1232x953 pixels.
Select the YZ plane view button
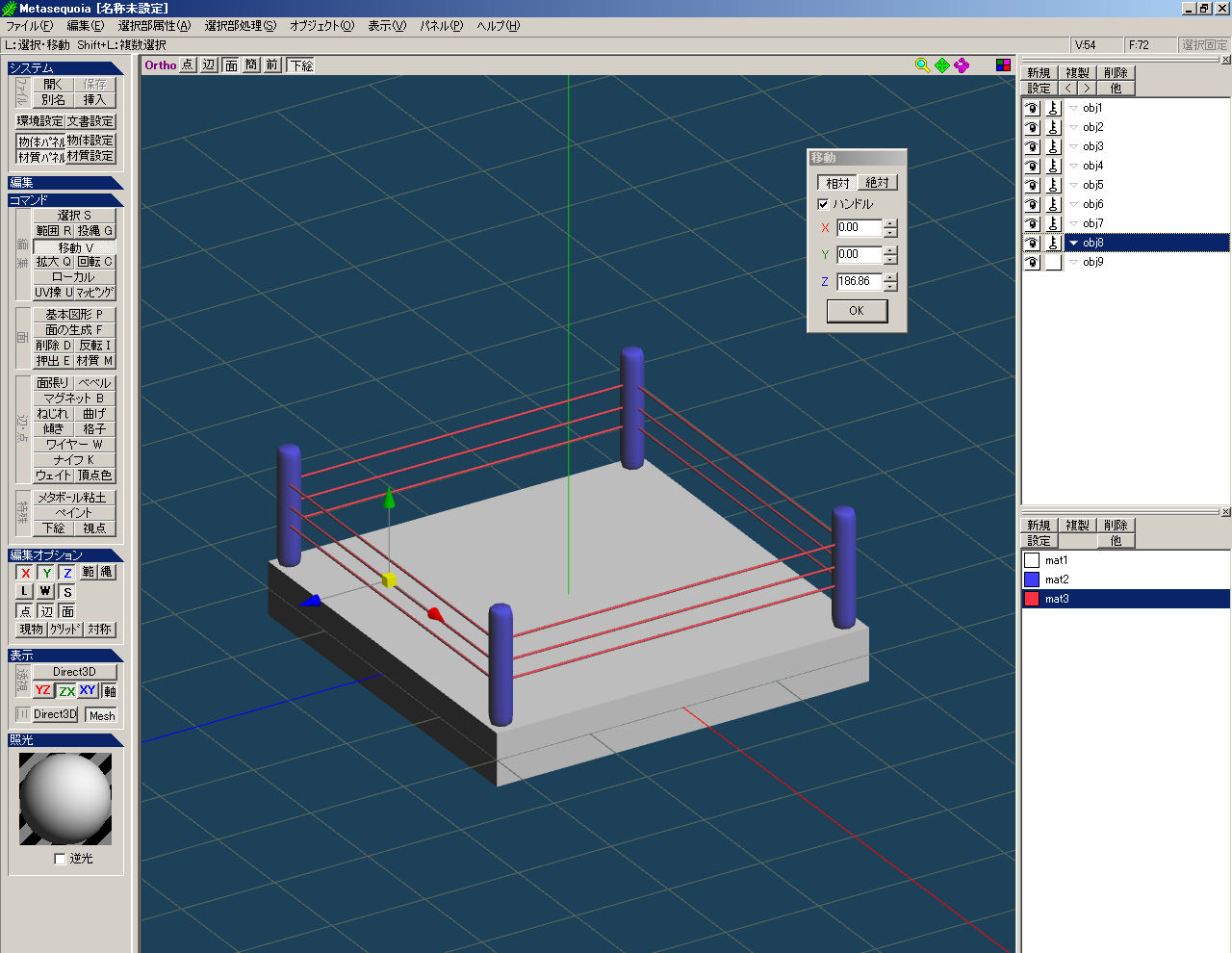point(43,691)
